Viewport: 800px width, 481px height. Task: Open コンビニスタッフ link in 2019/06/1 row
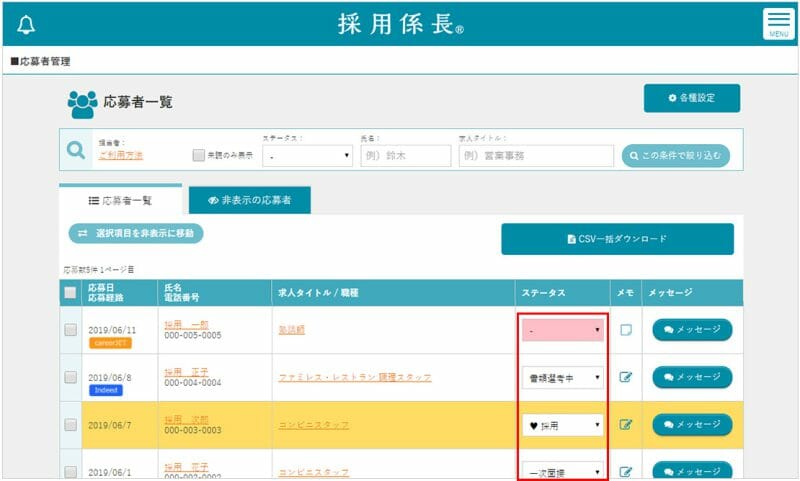pos(314,472)
